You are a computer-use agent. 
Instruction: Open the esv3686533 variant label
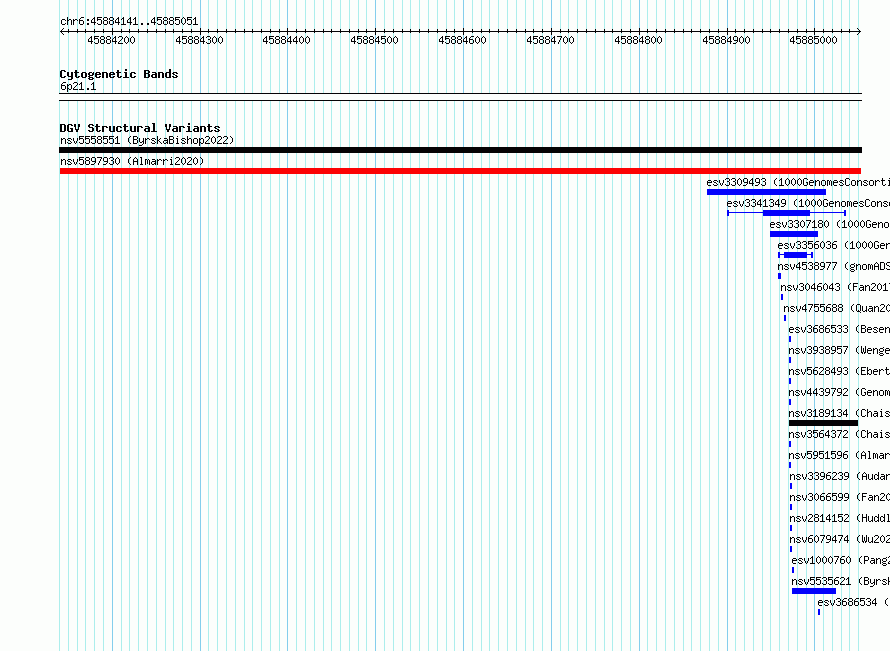839,329
